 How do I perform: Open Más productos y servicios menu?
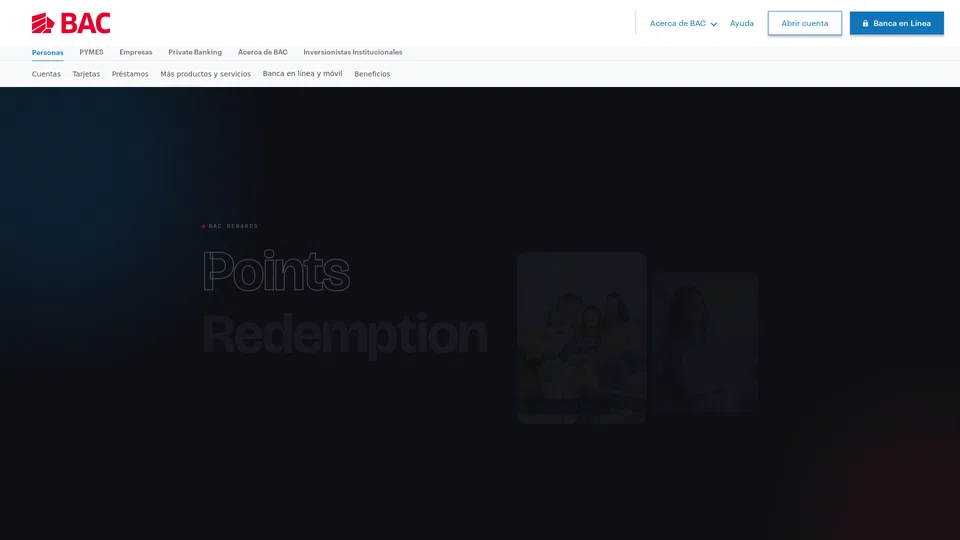[x=205, y=74]
